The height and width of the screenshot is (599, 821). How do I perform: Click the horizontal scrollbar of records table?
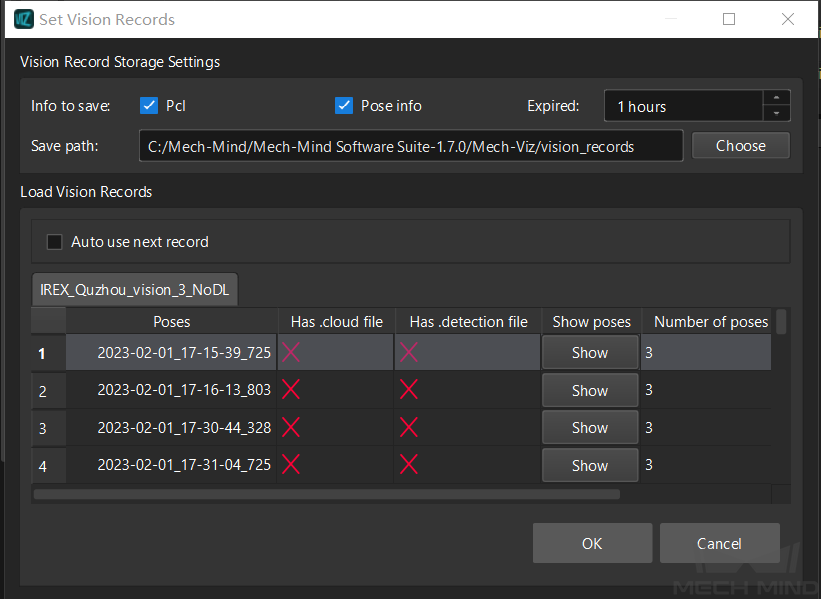327,494
